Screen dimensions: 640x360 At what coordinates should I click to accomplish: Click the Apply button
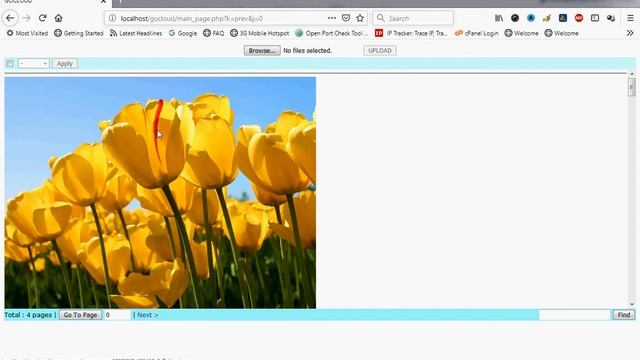(64, 64)
